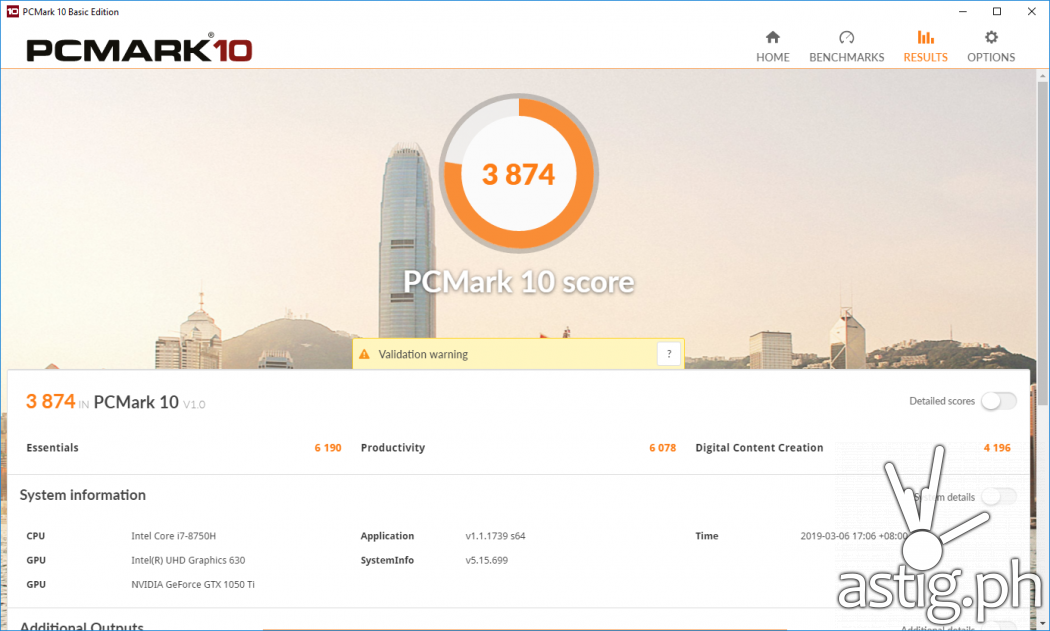Click the PCMARK10 logo

coord(139,49)
